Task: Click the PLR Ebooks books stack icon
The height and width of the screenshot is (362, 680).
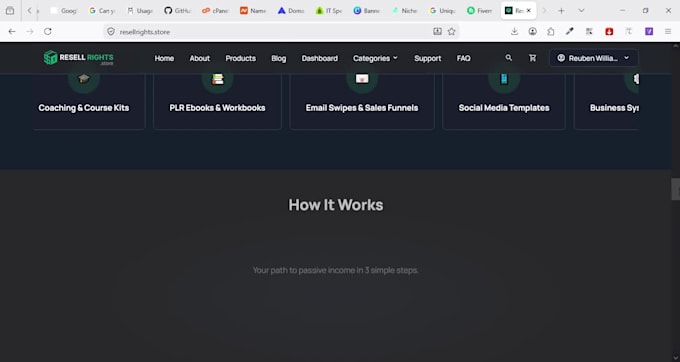Action: tap(218, 78)
